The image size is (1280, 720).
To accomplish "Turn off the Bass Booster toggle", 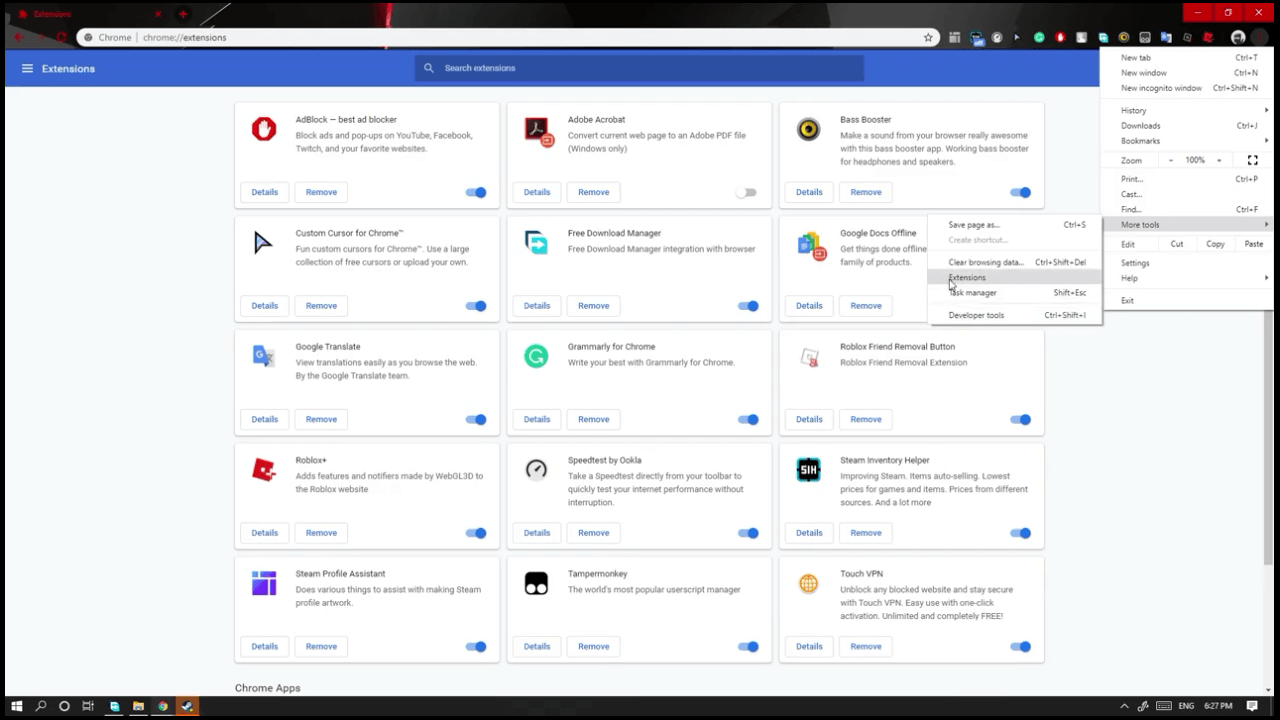I will (1020, 192).
